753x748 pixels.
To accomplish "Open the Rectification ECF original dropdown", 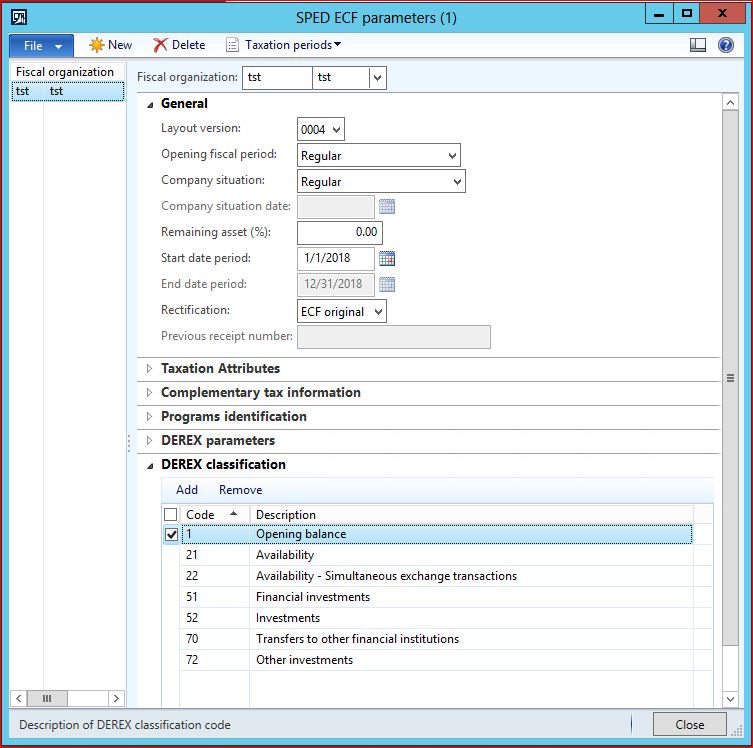I will pos(378,312).
